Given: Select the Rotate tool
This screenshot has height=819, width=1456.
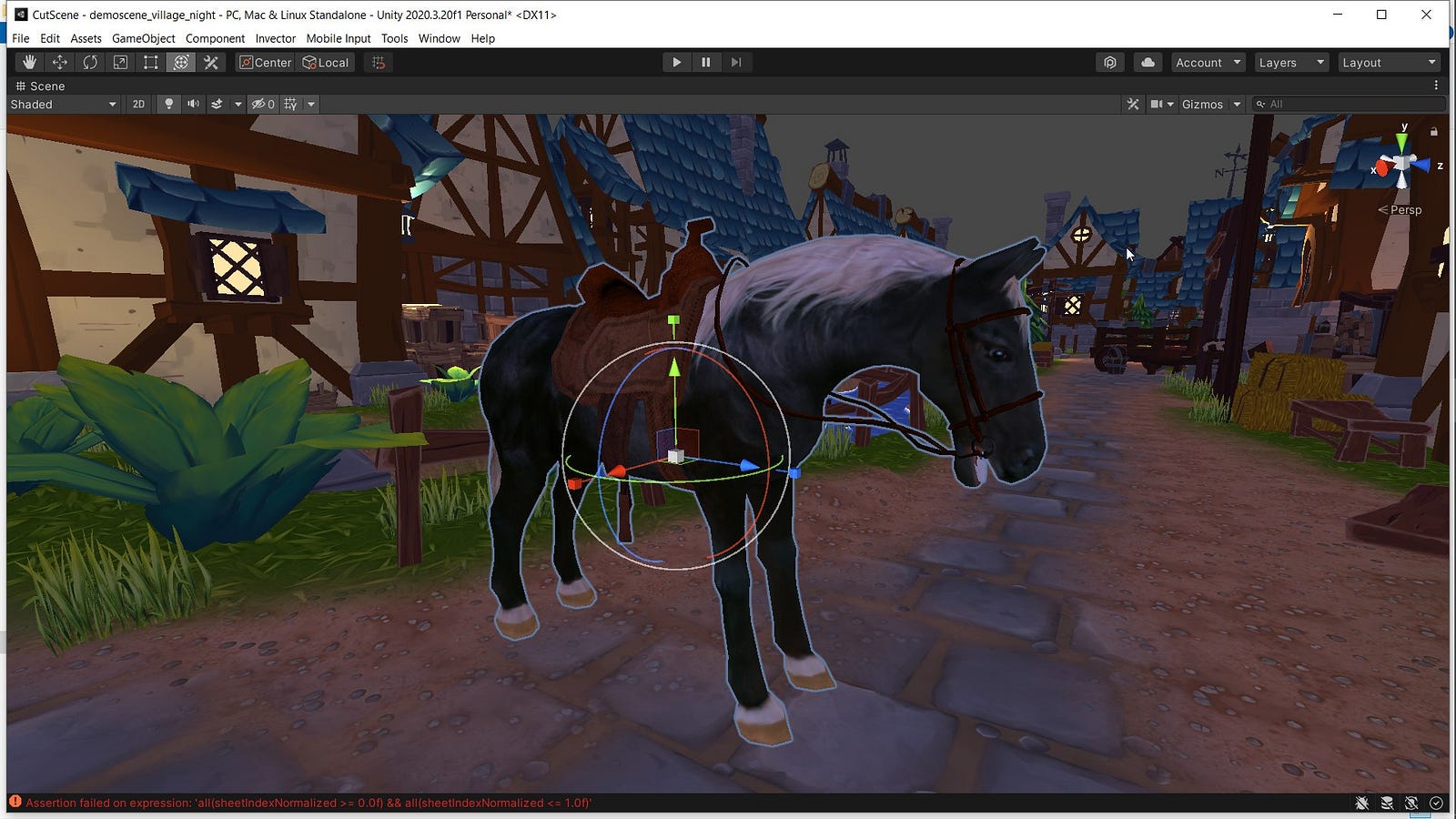Looking at the screenshot, I should point(90,62).
